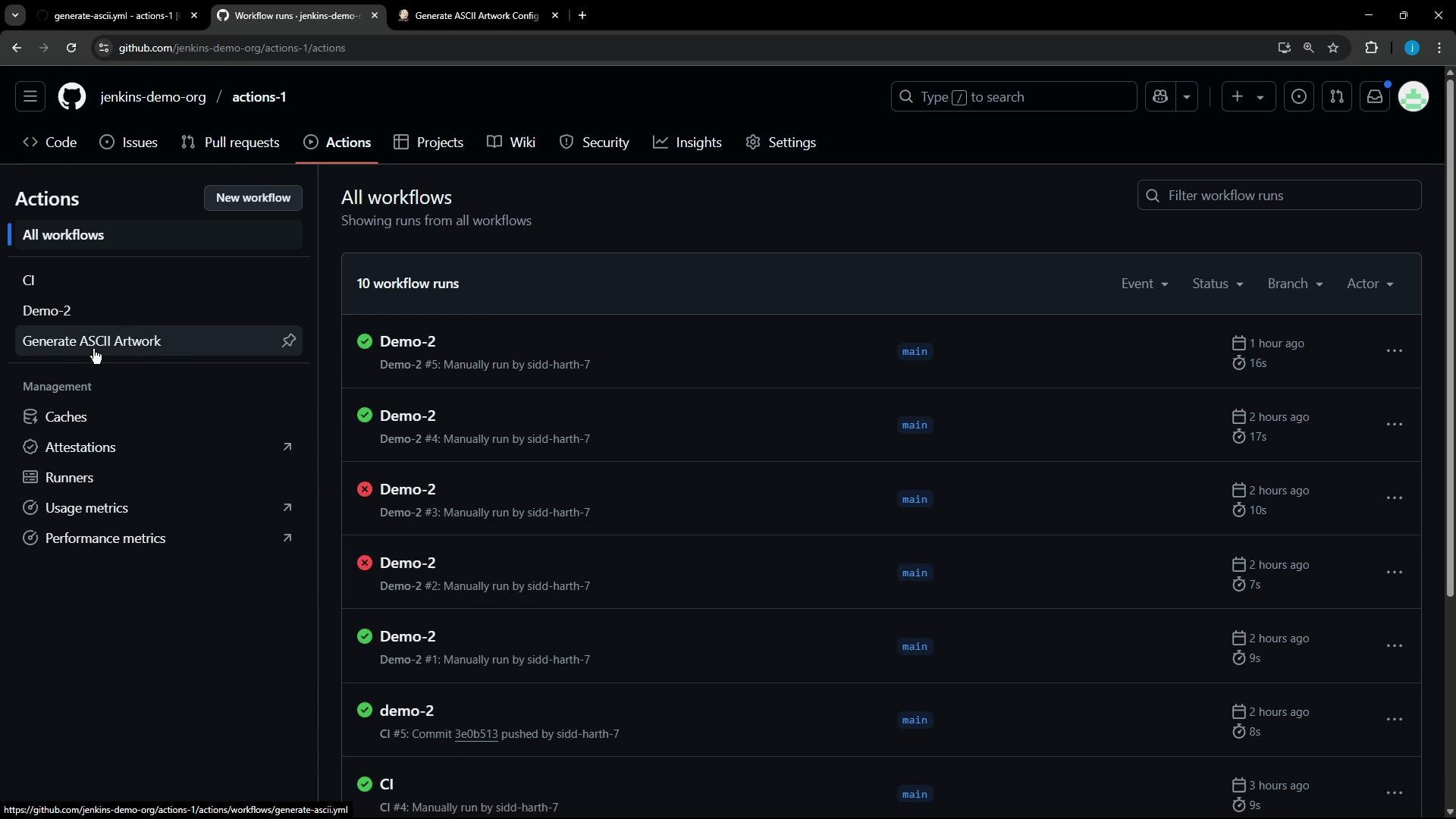Focus the Type / to search box

point(1014,97)
